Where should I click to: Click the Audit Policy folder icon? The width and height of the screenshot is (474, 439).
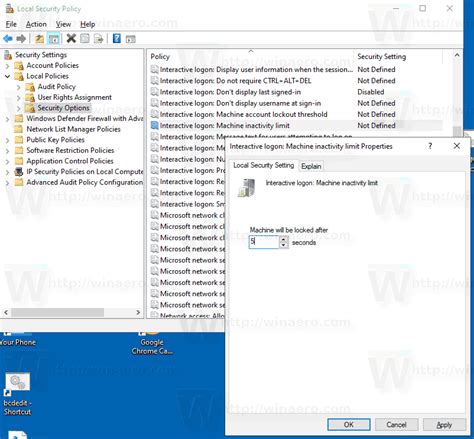point(30,87)
